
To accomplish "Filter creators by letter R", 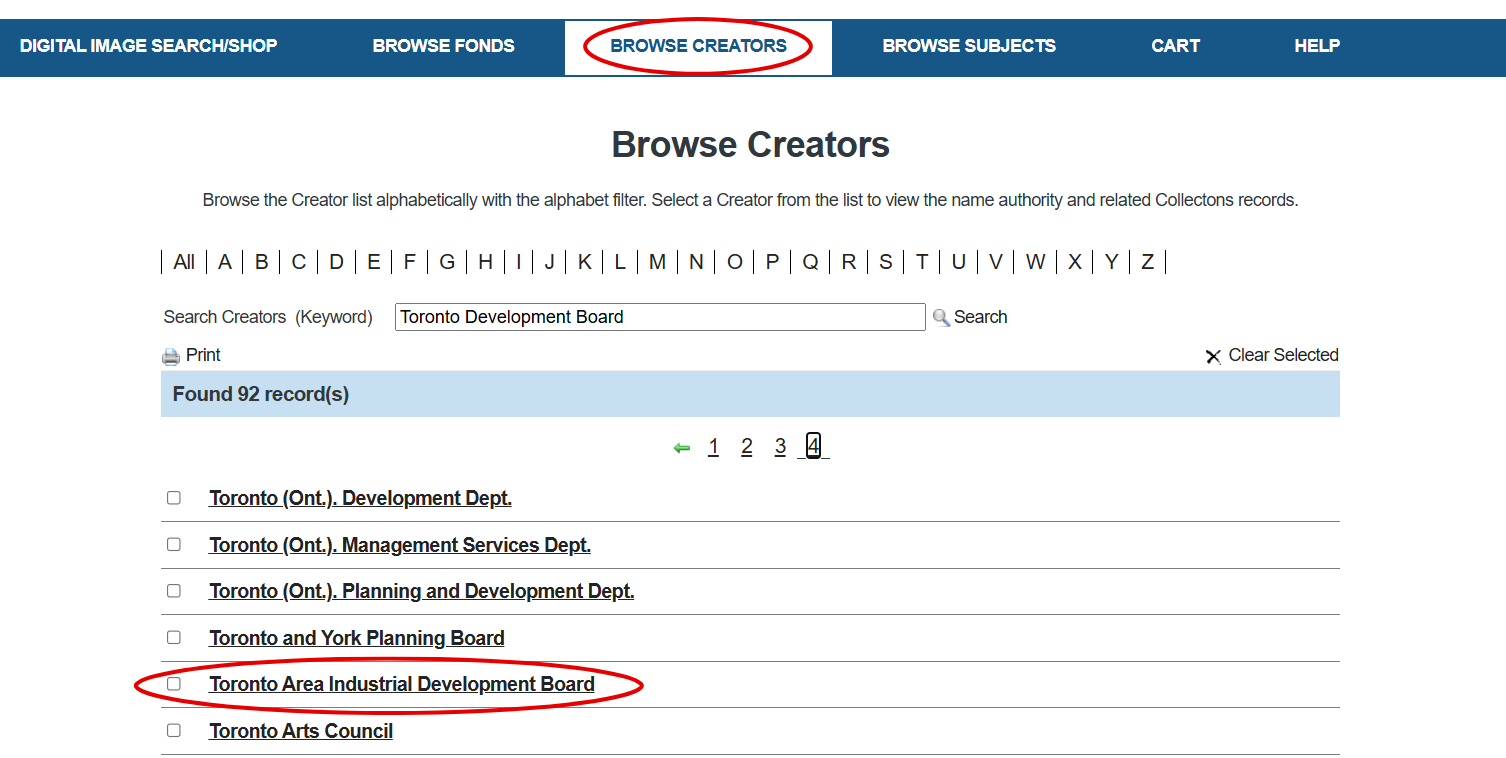I will pyautogui.click(x=849, y=262).
